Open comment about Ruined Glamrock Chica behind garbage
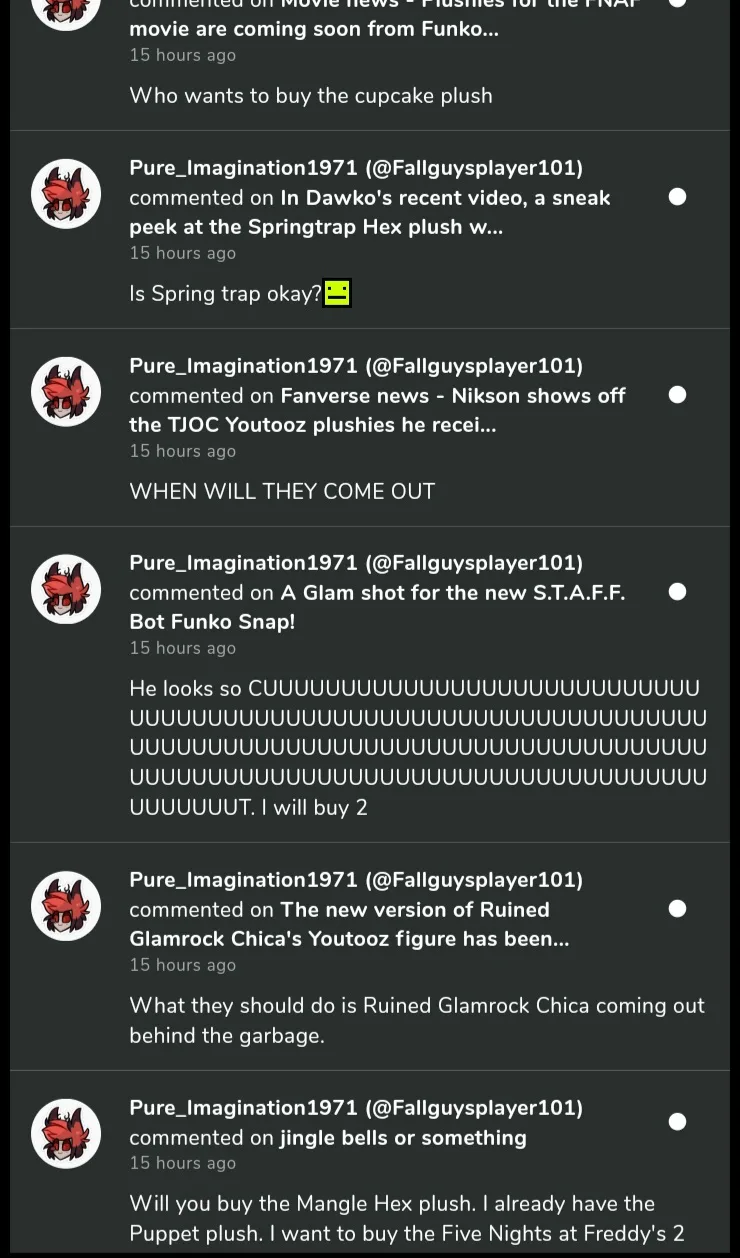Viewport: 740px width, 1258px height. pos(417,1020)
